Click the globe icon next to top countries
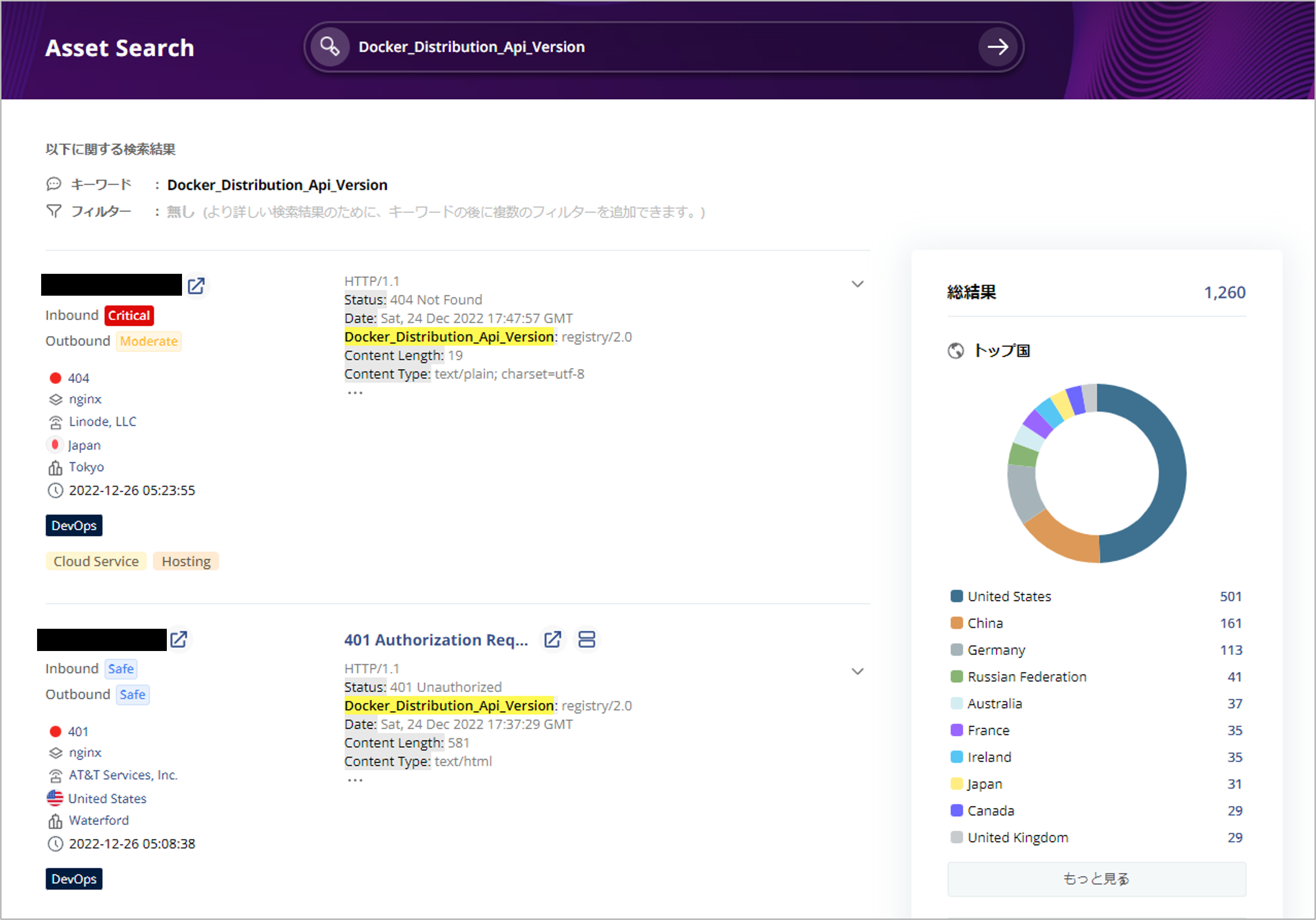The width and height of the screenshot is (1316, 920). click(955, 351)
